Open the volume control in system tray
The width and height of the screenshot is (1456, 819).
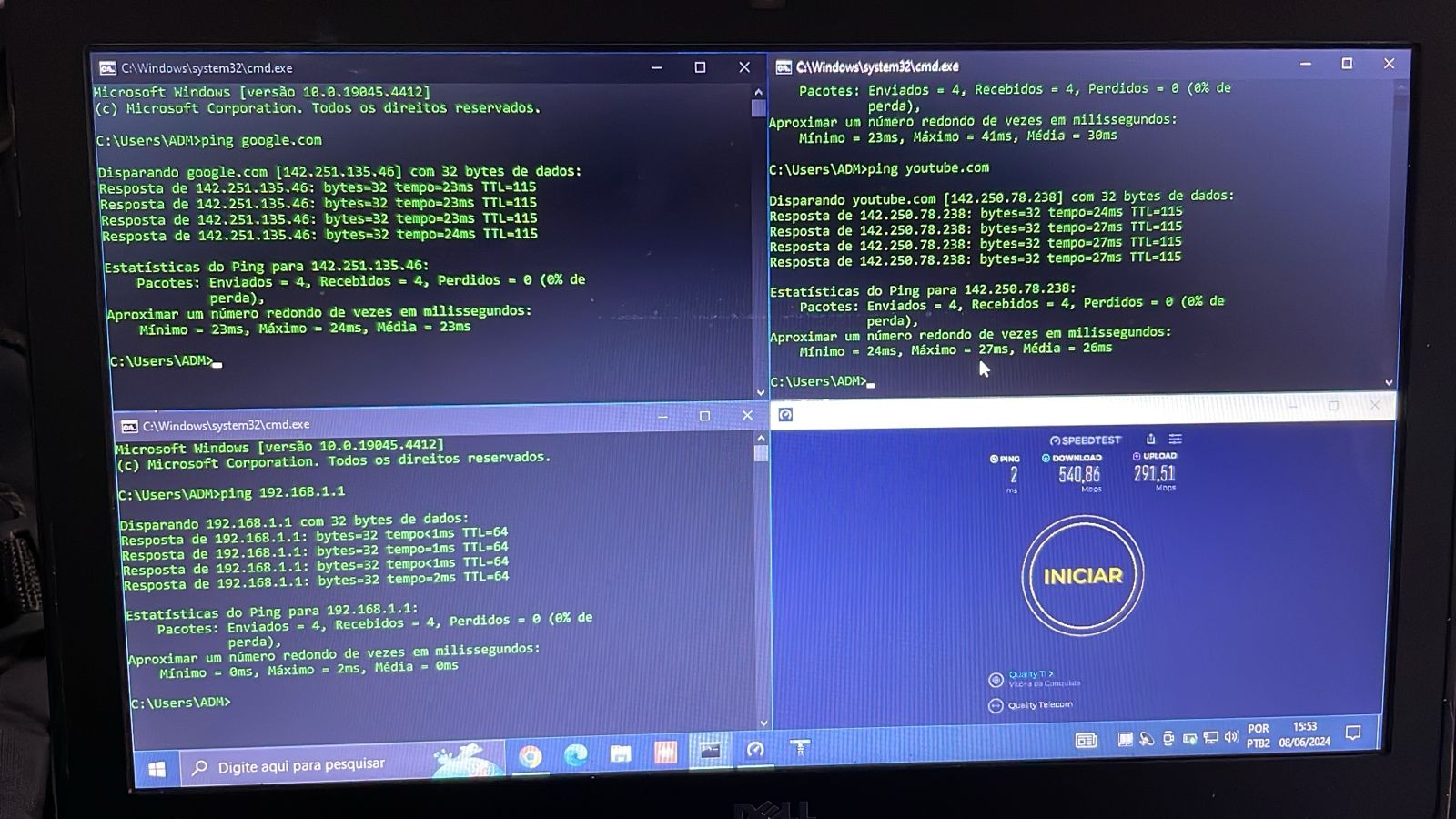click(1231, 737)
